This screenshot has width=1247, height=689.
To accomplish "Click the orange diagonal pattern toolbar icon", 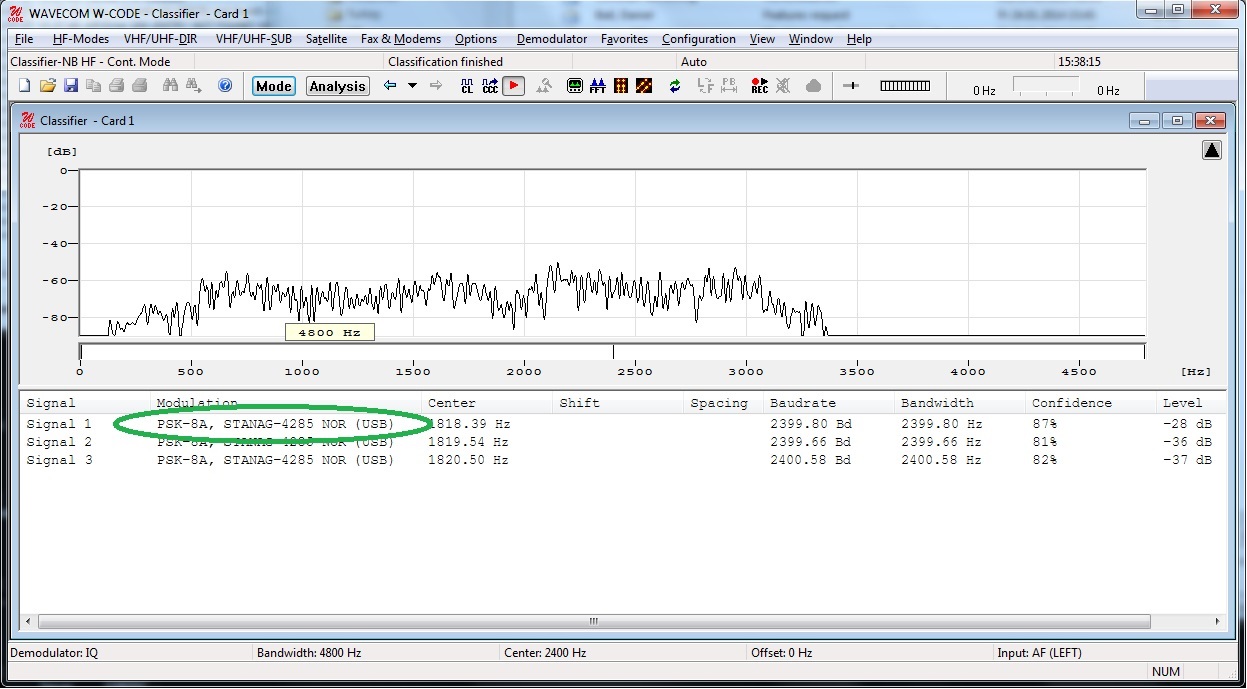I will (644, 86).
